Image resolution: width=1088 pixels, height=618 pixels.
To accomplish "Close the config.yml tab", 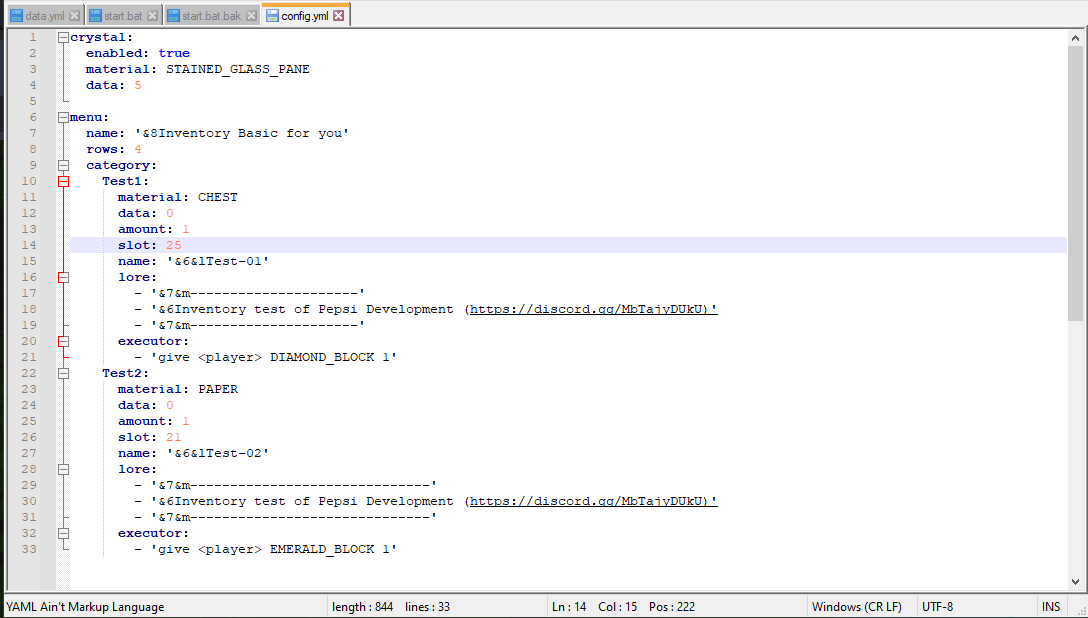I will (x=339, y=15).
